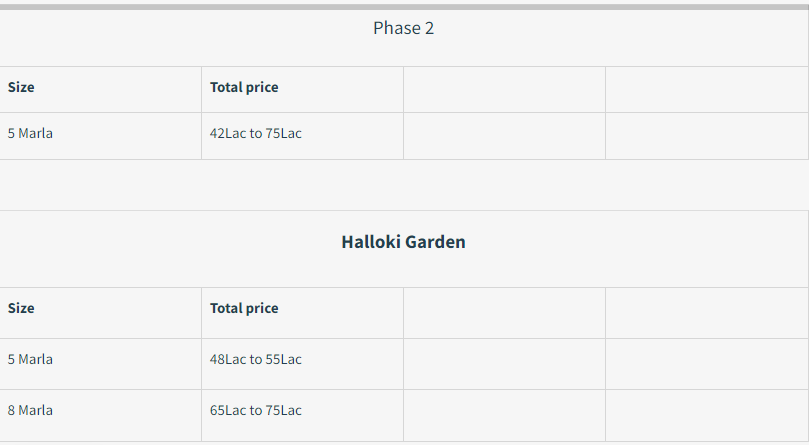The height and width of the screenshot is (445, 809).
Task: Click the 65Lac to 75Lac price cell
Action: click(256, 410)
